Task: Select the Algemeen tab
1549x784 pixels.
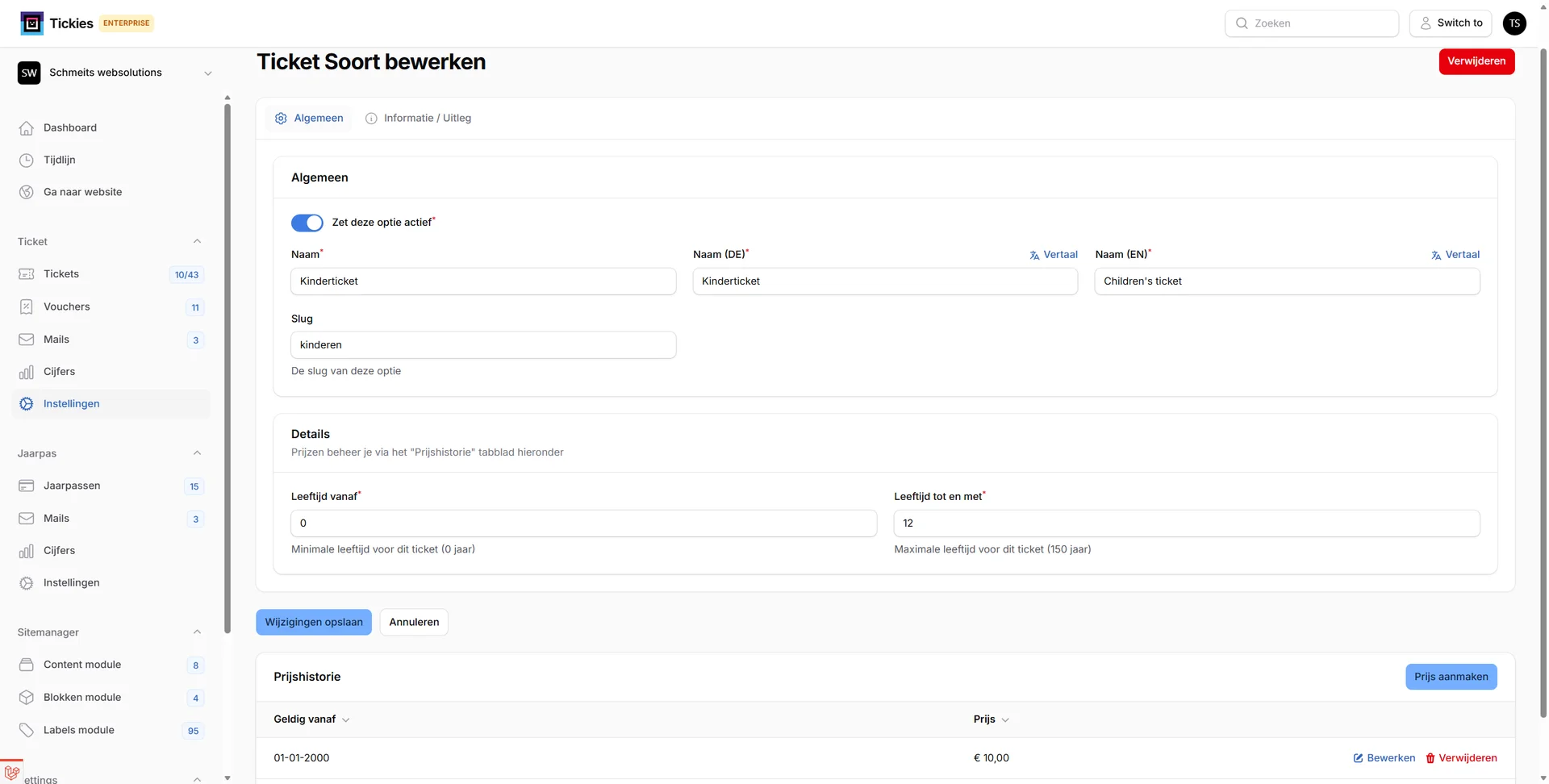Action: pyautogui.click(x=309, y=119)
